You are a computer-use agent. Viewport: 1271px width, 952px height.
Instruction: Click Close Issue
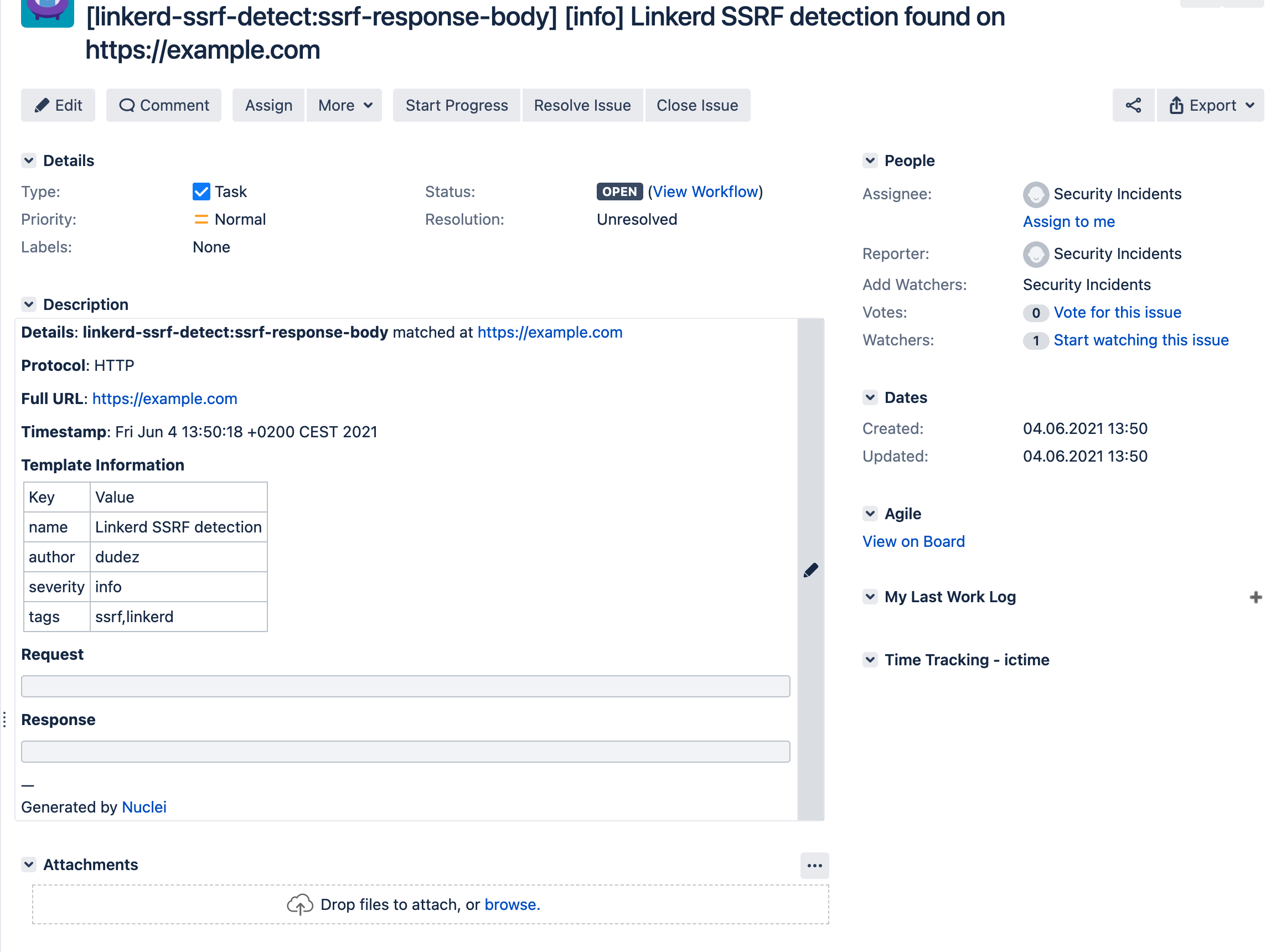coord(697,105)
